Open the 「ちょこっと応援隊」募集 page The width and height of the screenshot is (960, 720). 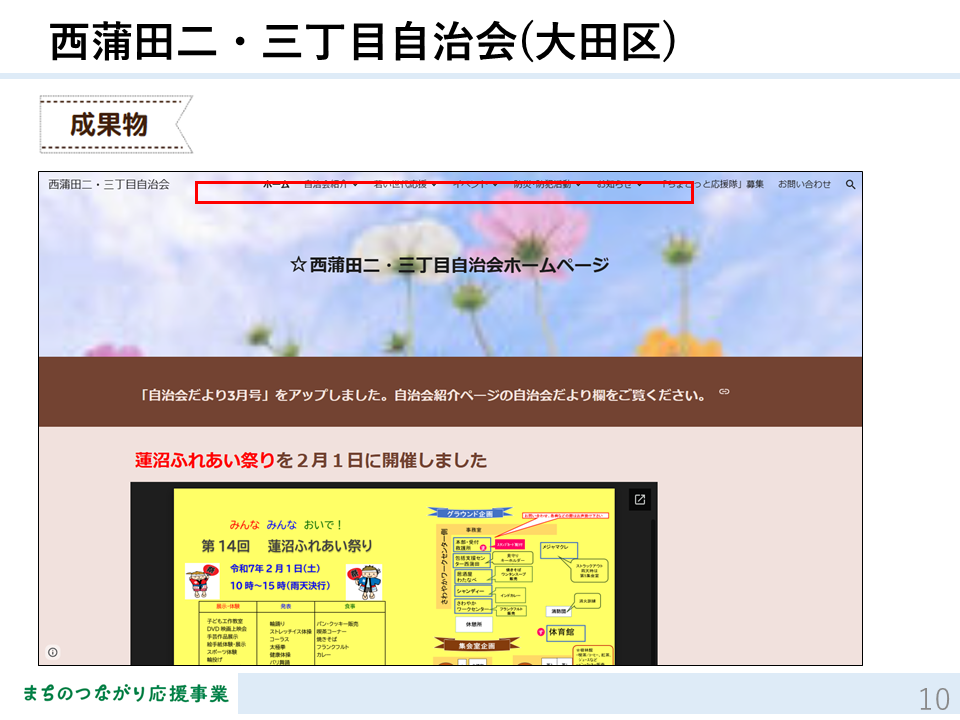tap(713, 184)
